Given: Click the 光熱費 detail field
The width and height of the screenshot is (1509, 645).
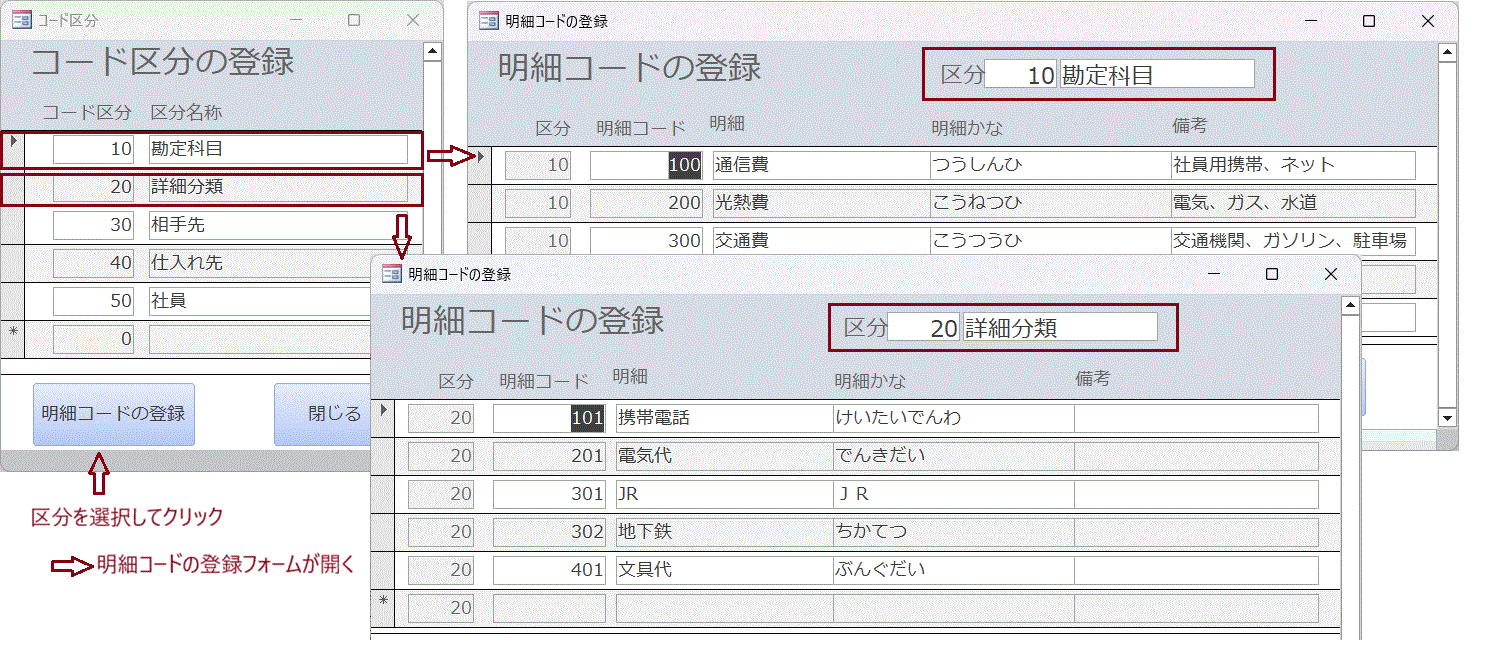Looking at the screenshot, I should coord(820,203).
